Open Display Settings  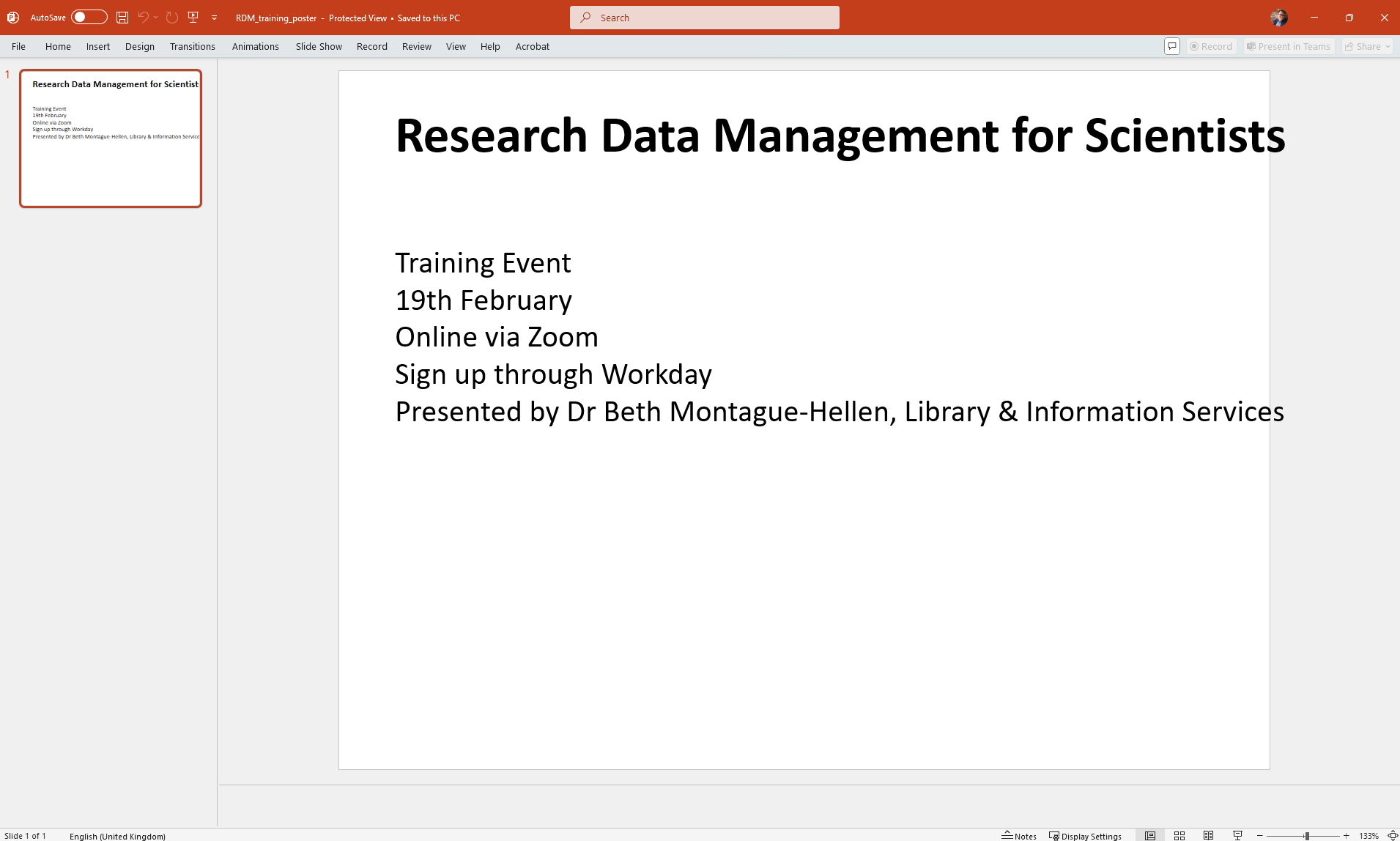[1085, 836]
